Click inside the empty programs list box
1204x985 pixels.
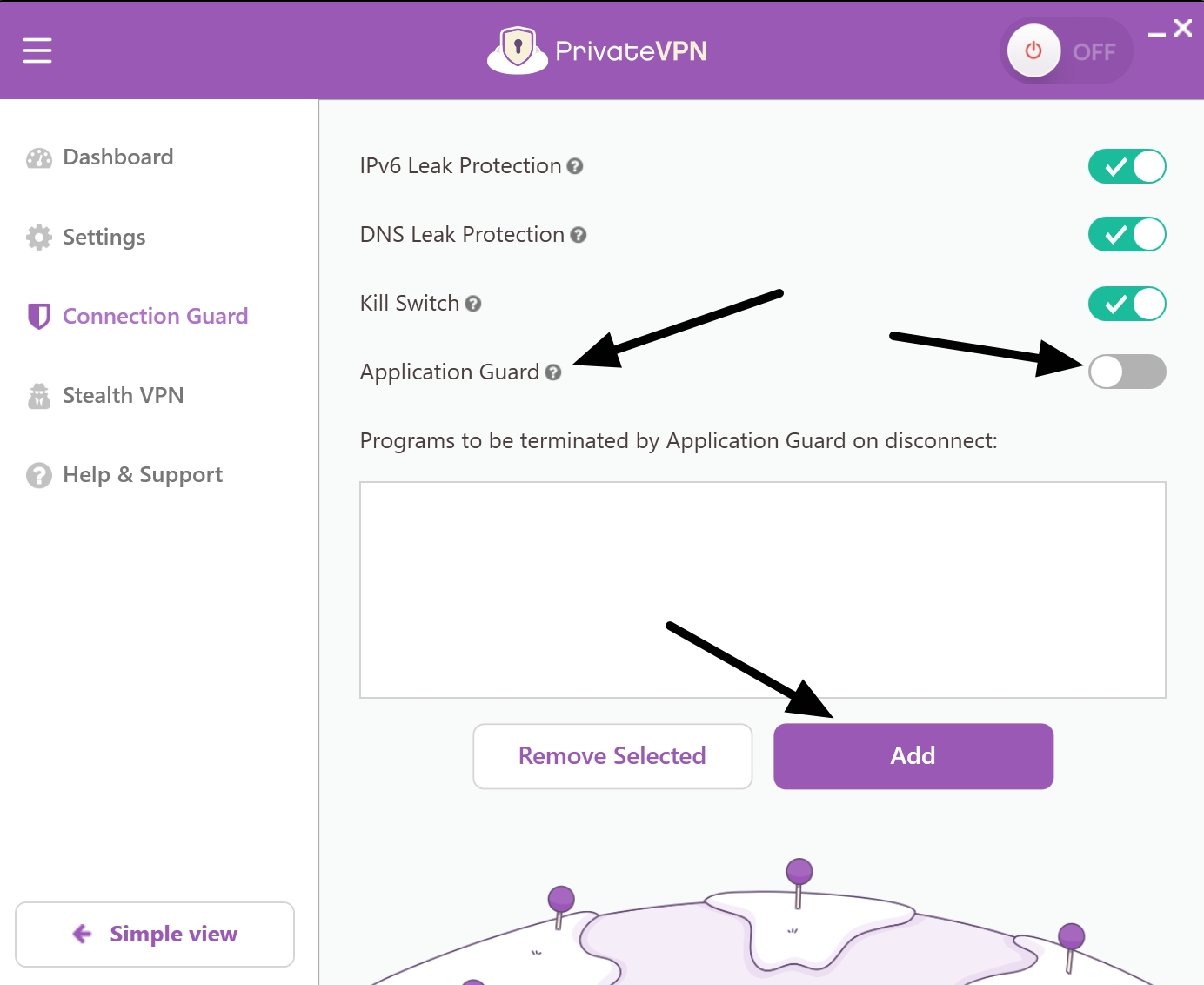tap(762, 589)
